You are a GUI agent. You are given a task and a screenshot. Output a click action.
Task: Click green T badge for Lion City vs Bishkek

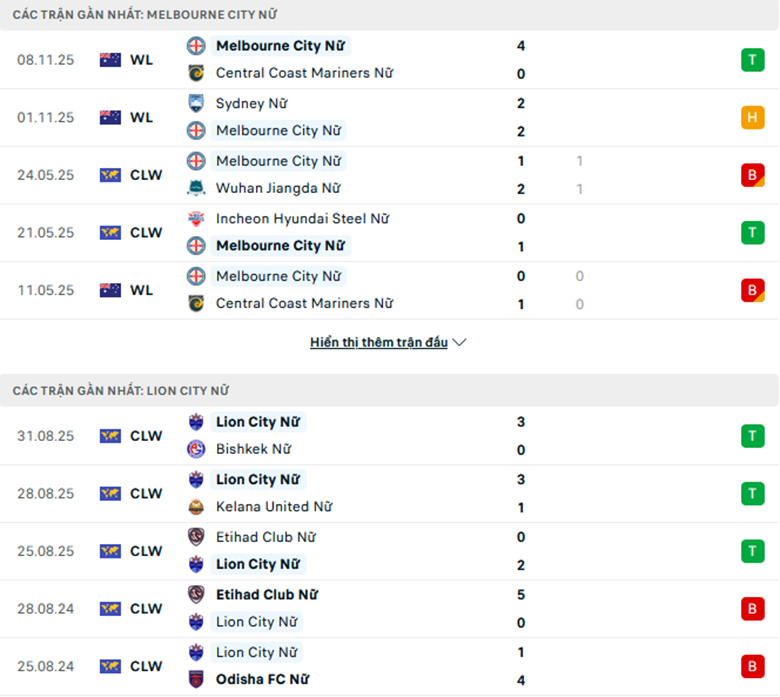pyautogui.click(x=752, y=436)
